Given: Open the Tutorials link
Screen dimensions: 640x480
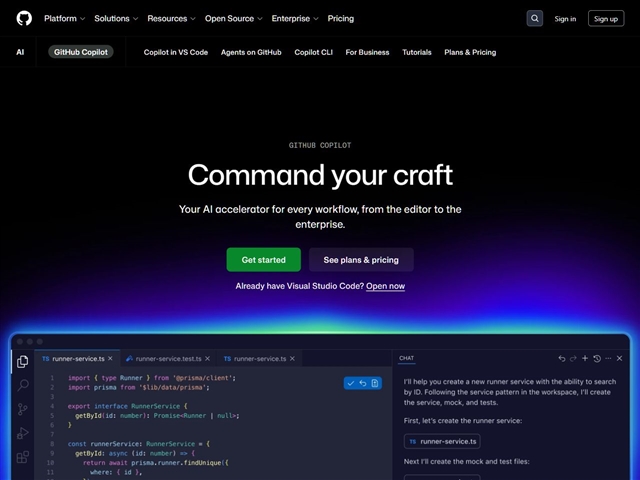Looking at the screenshot, I should click(x=417, y=52).
